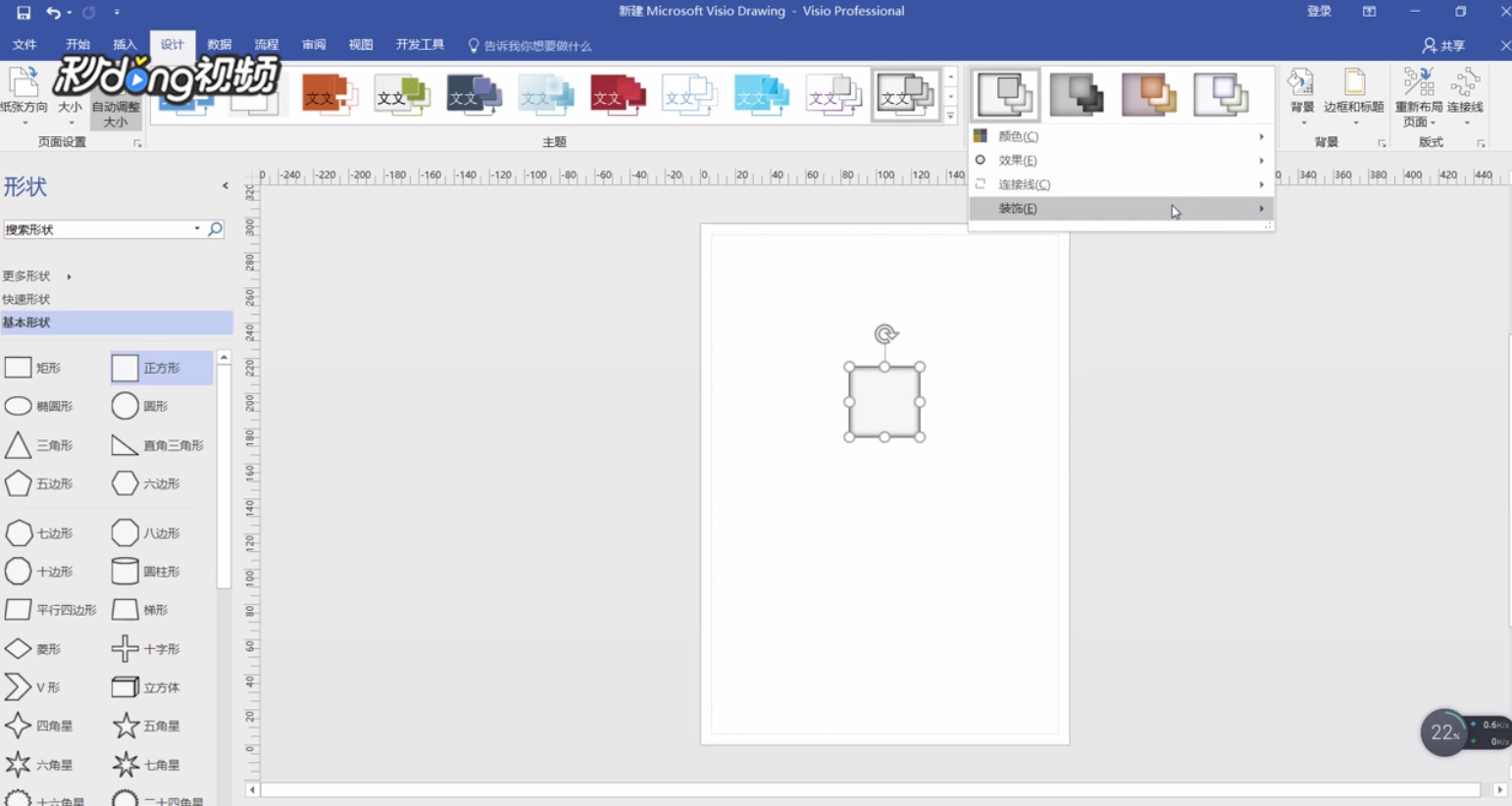Open the Backgrounds (背景) gallery
The height and width of the screenshot is (806, 1512).
click(x=1302, y=96)
